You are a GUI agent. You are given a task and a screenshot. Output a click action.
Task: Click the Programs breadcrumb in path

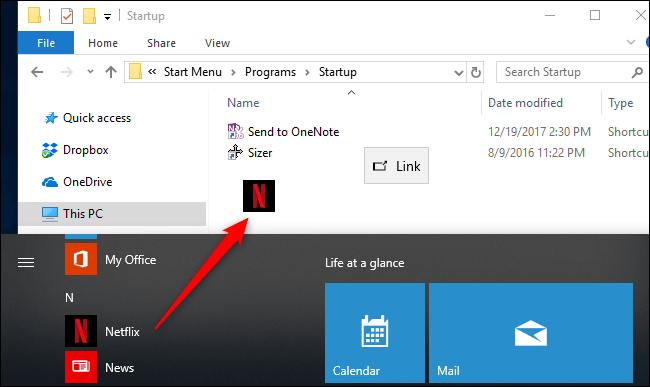coord(270,72)
